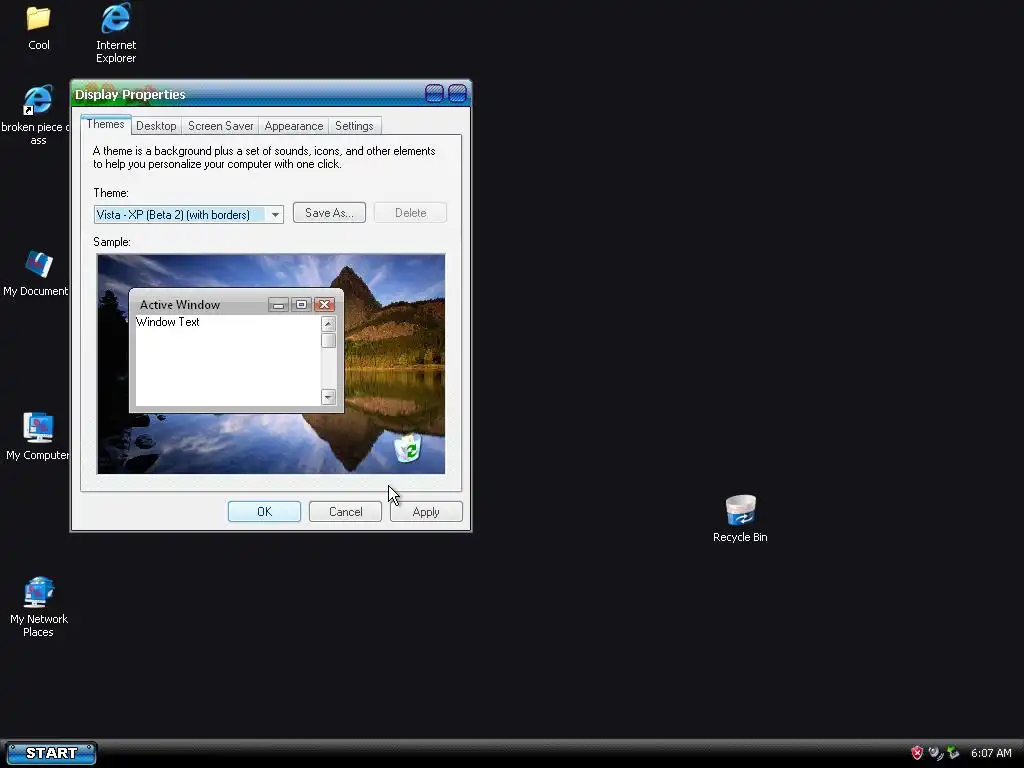Click the volume/device icon in system tray
This screenshot has height=768, width=1024.
[x=936, y=753]
